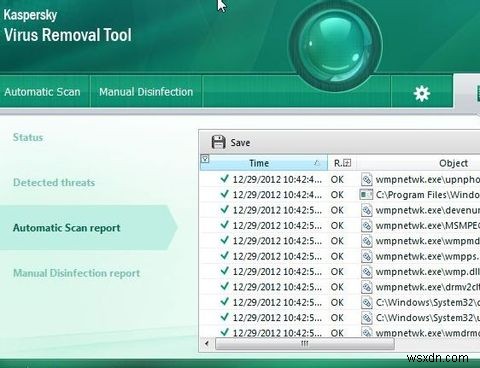Click the Save button label
Viewport: 480px width, 368px height.
pos(240,143)
